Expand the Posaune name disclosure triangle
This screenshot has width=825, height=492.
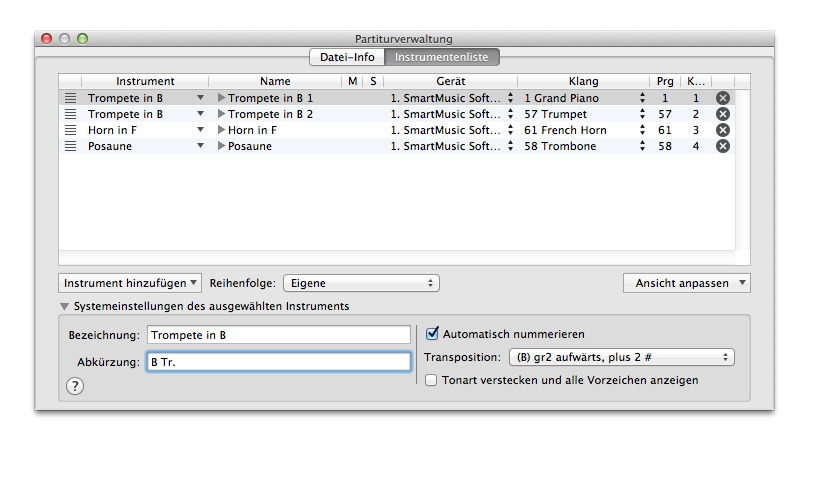(x=222, y=146)
